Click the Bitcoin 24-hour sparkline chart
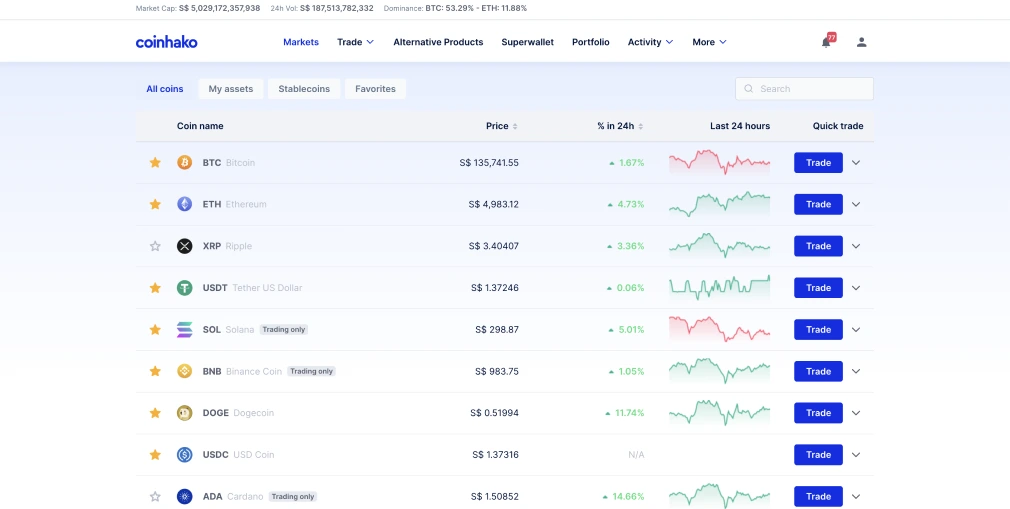Screen dimensions: 1010x509 719,162
